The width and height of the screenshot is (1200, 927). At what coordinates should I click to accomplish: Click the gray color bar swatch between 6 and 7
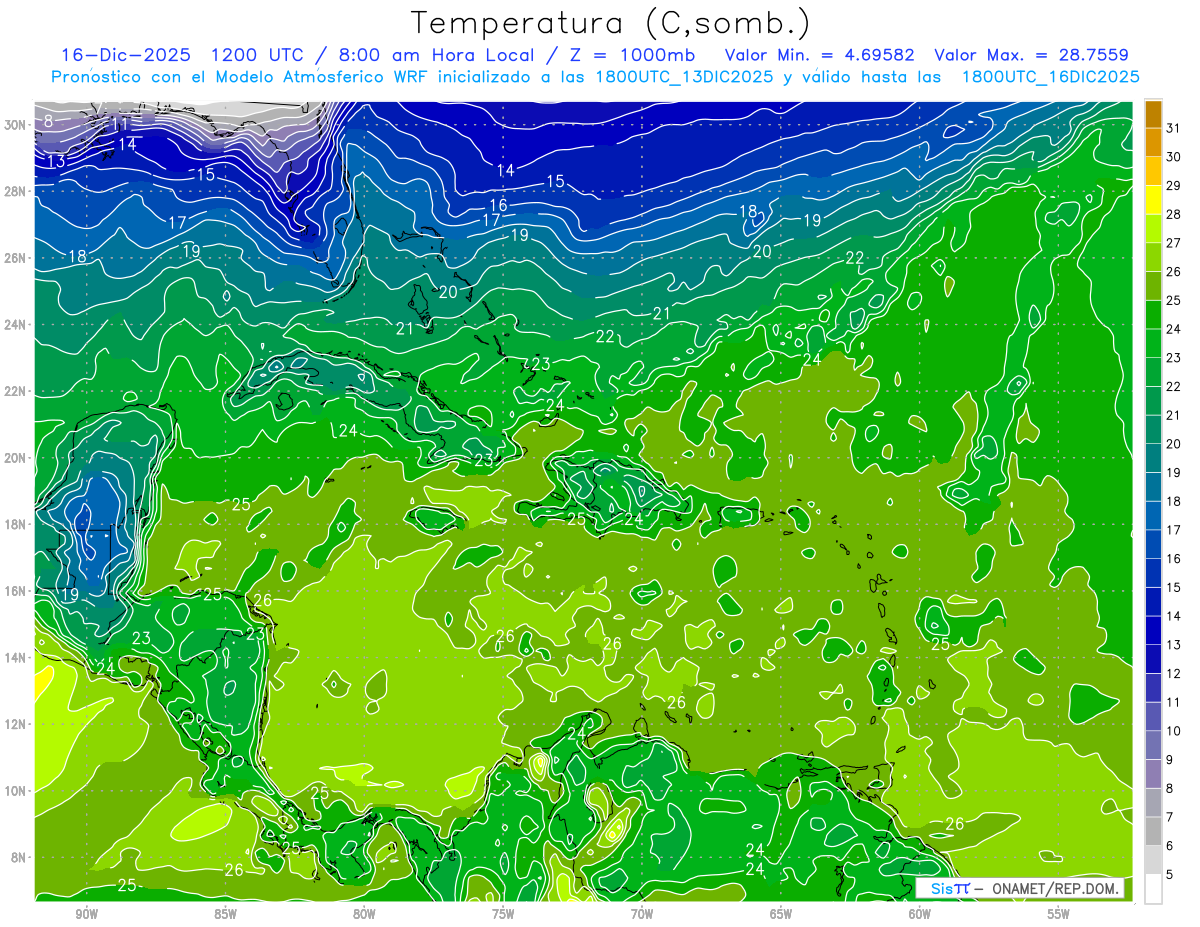point(1153,832)
